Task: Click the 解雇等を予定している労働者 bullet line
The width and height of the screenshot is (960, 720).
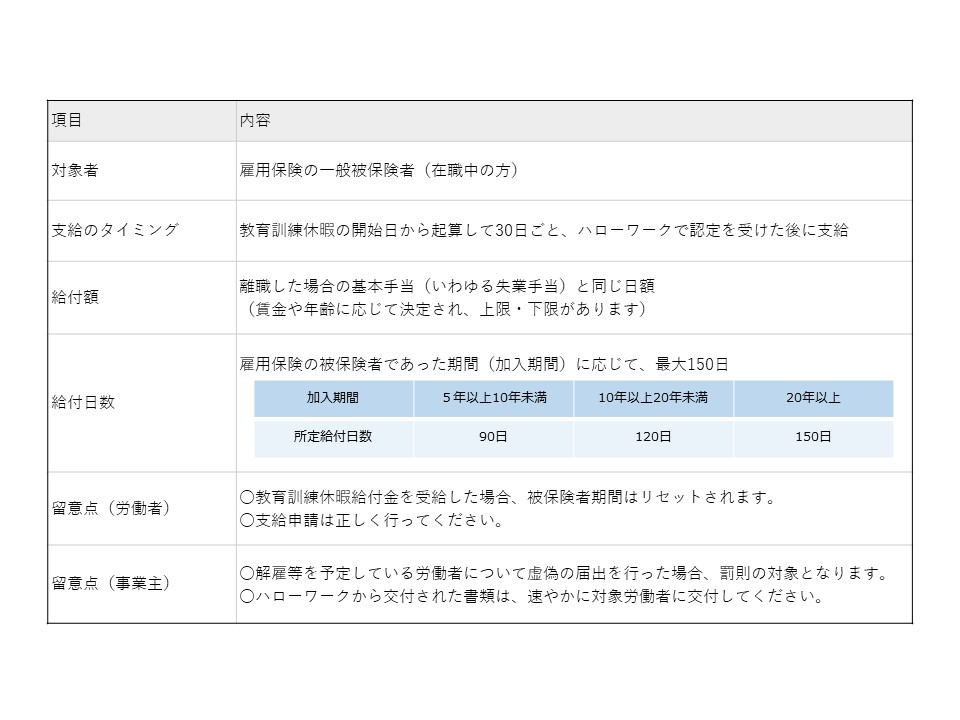Action: pyautogui.click(x=565, y=574)
